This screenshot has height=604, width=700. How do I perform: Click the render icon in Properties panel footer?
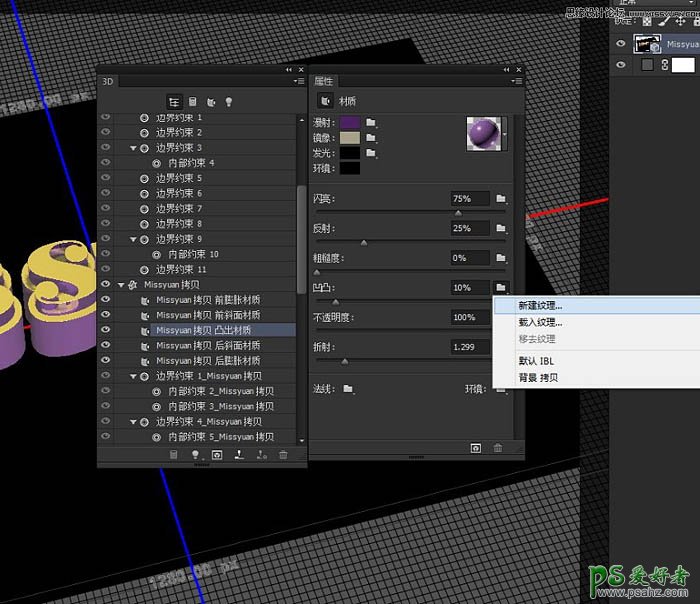pos(476,448)
